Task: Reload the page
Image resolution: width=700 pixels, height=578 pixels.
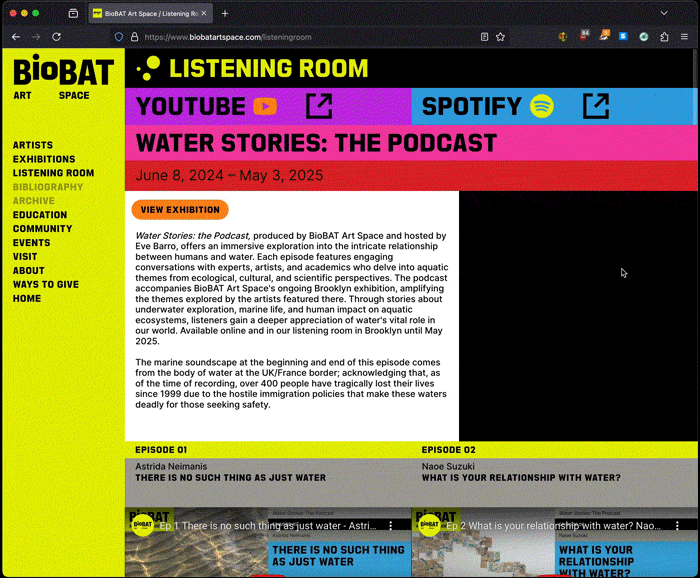Action: coord(56,37)
